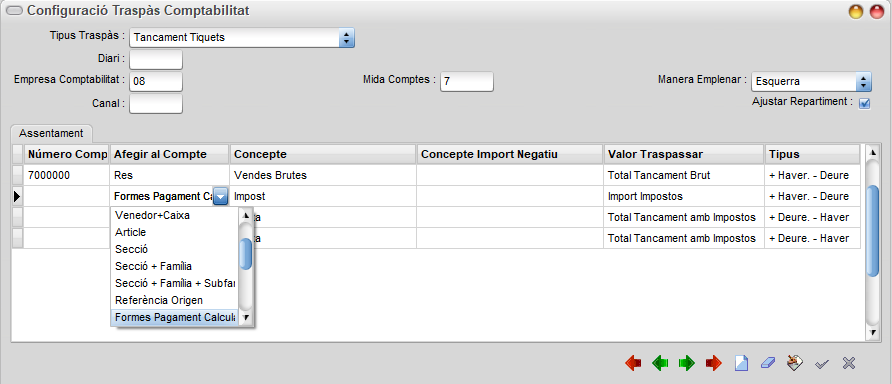The image size is (892, 384).
Task: Select Article option in list
Action: pyautogui.click(x=174, y=233)
